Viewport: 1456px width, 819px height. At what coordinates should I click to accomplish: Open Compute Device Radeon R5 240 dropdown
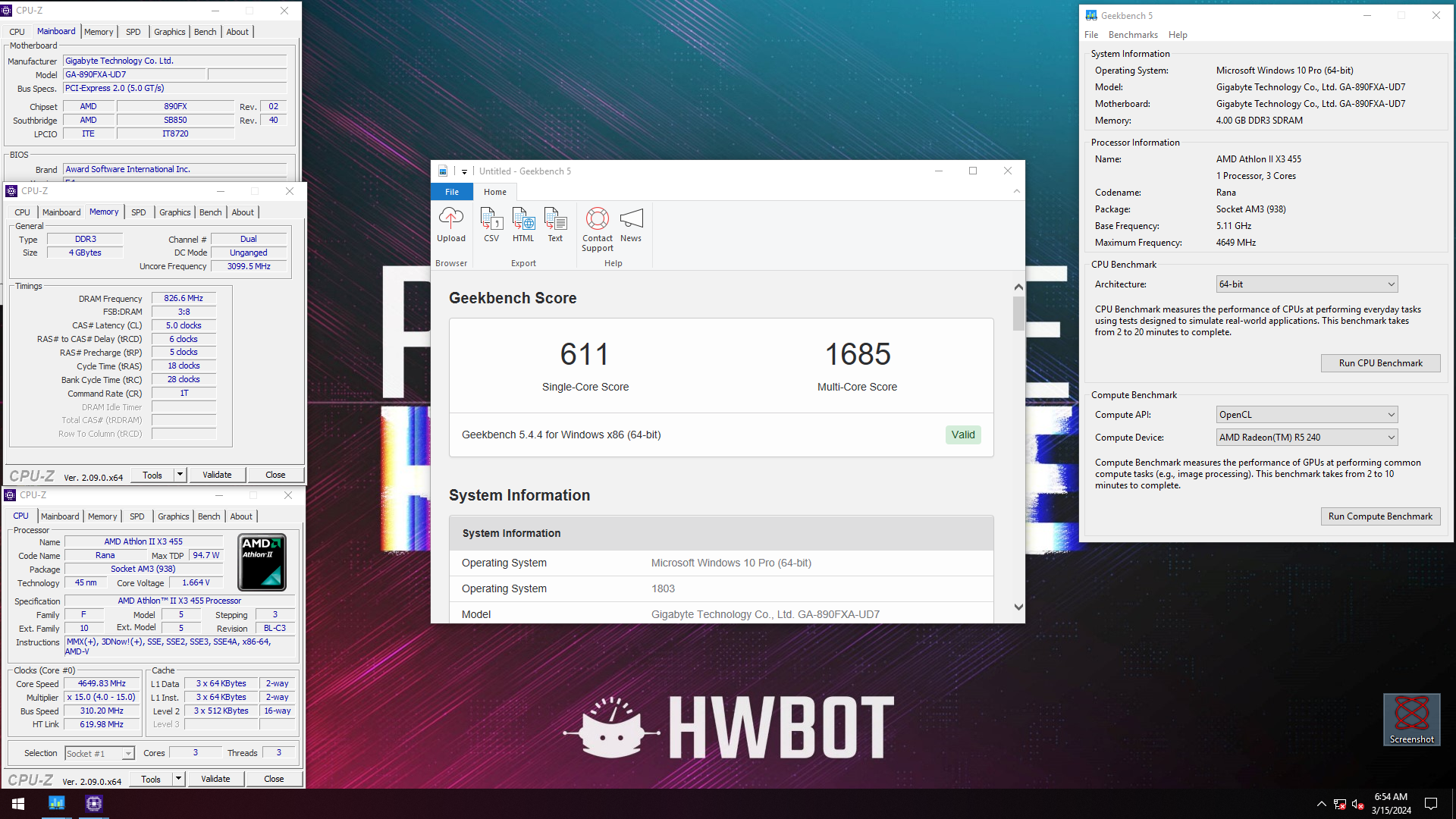1307,438
